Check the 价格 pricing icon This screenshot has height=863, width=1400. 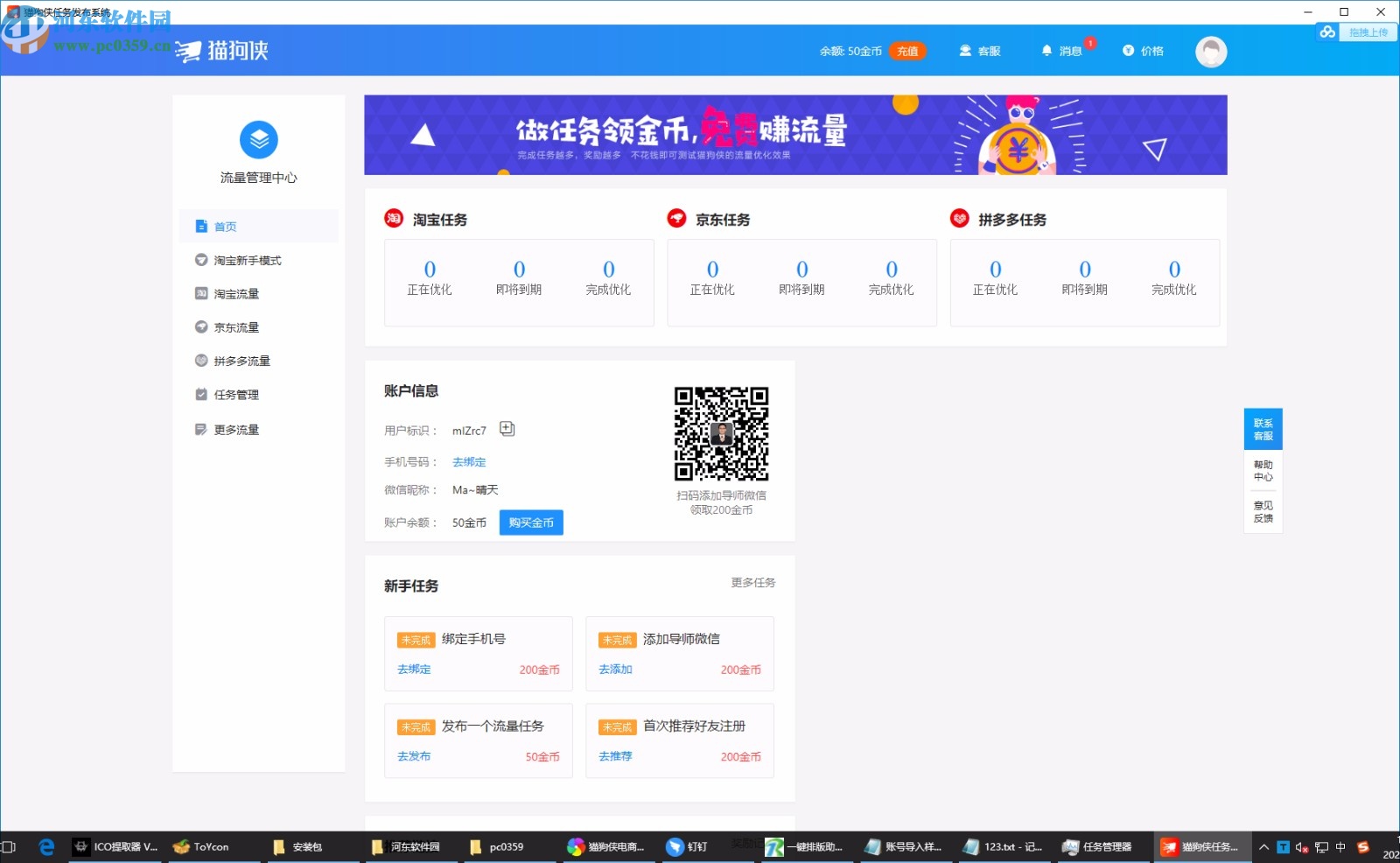click(x=1128, y=51)
